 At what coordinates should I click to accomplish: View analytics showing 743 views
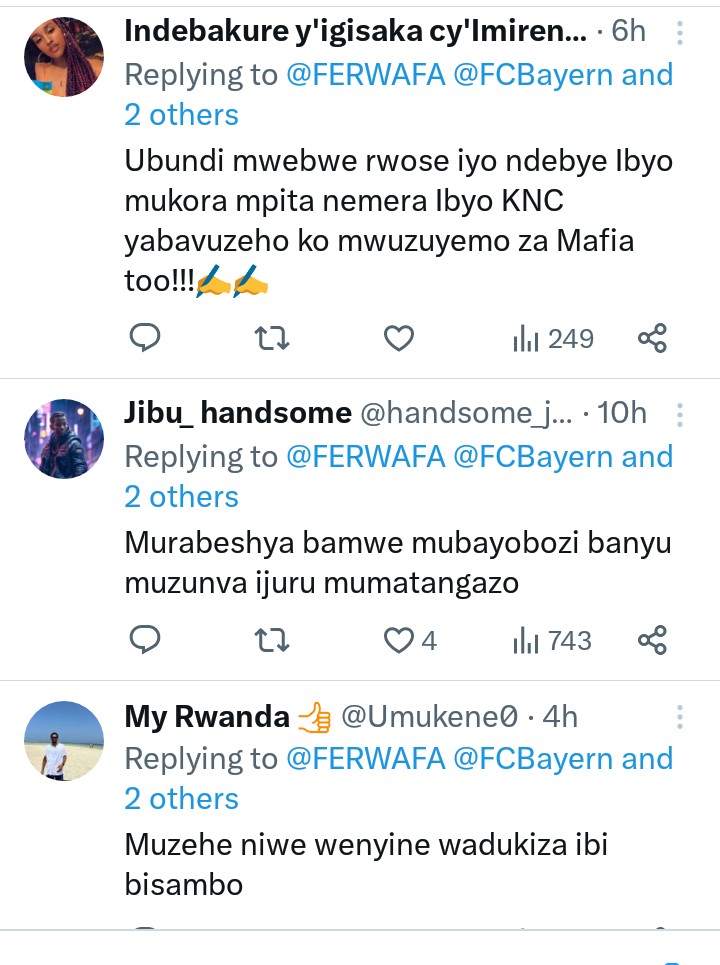click(x=553, y=640)
